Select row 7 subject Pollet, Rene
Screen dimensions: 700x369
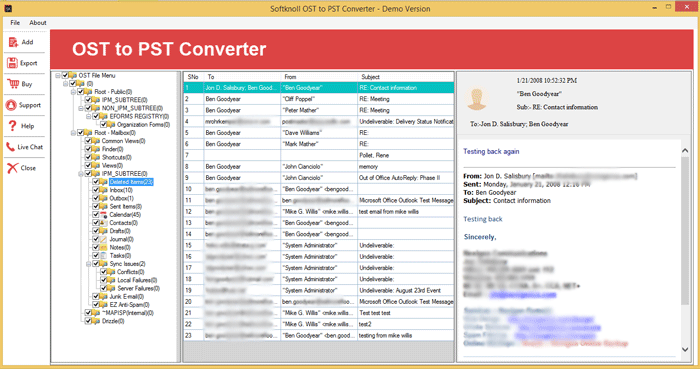tap(319, 155)
